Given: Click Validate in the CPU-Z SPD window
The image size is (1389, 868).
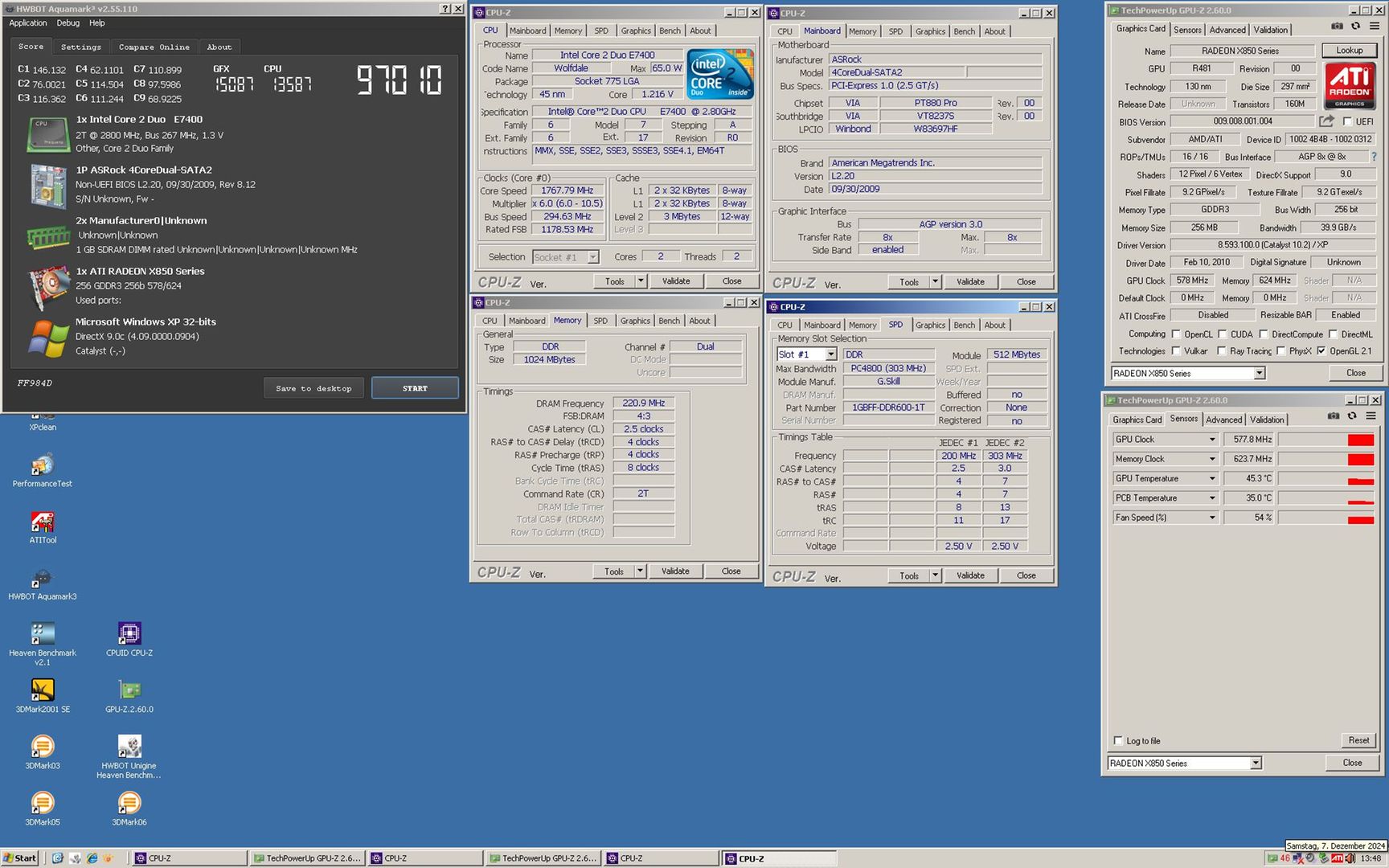Looking at the screenshot, I should click(x=970, y=575).
